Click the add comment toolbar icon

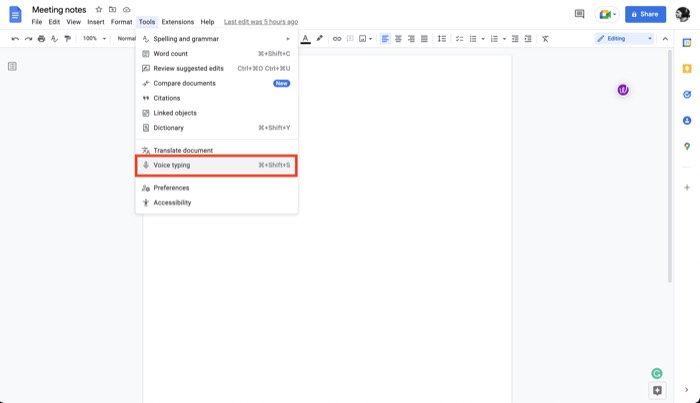[350, 39]
